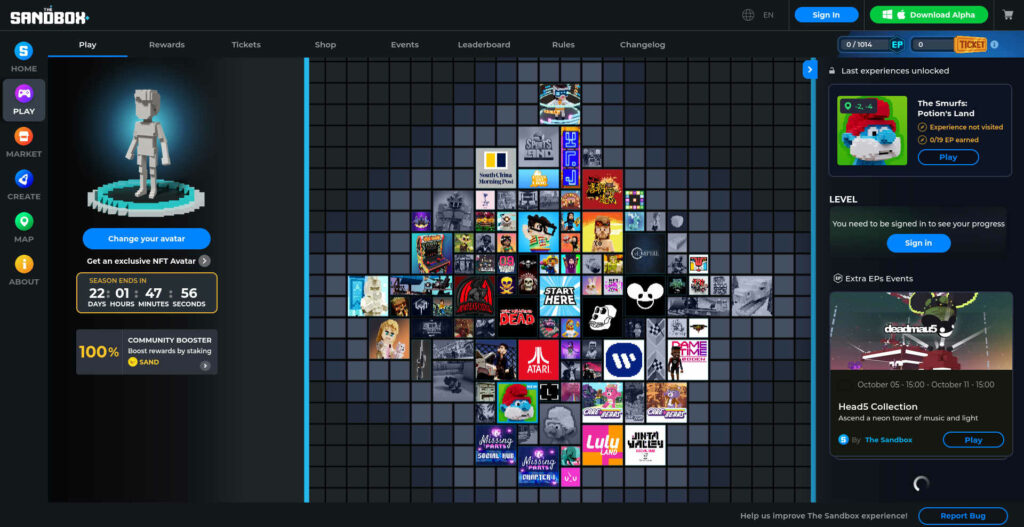Image resolution: width=1024 pixels, height=527 pixels.
Task: Click Download Alpha button
Action: coord(929,15)
